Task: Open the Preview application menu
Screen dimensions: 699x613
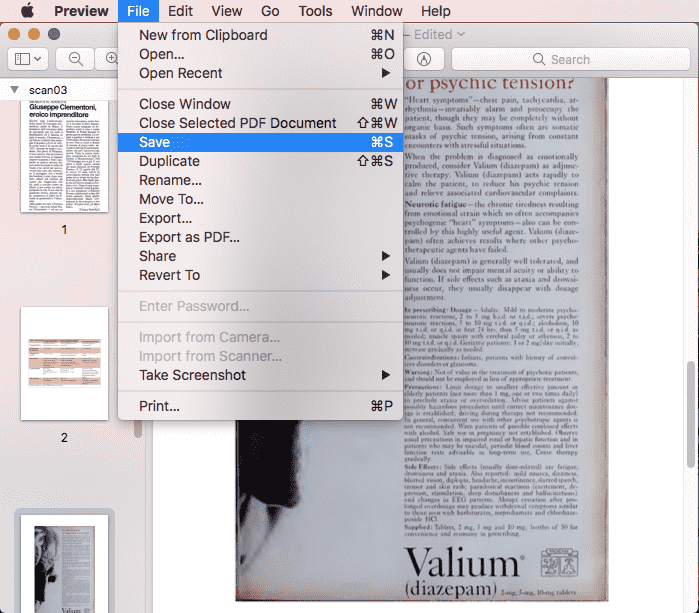Action: coord(81,11)
